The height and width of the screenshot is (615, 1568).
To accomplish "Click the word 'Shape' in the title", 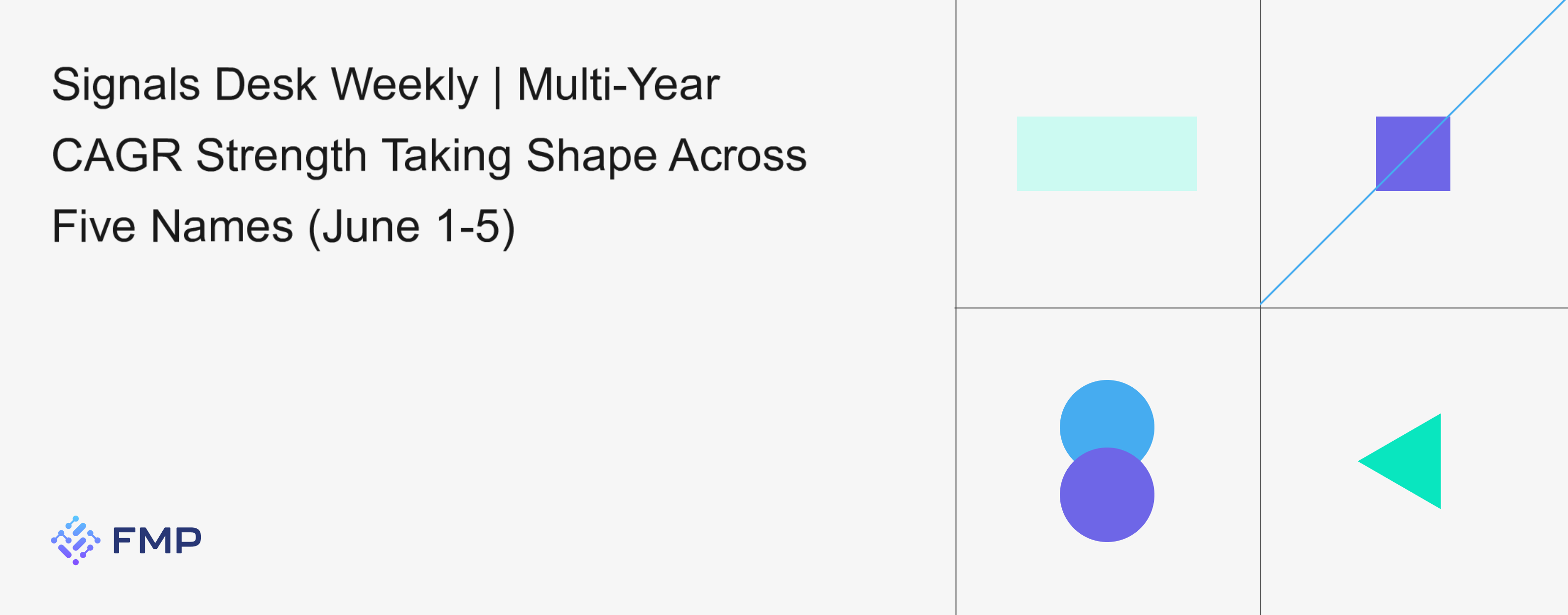I will point(591,156).
